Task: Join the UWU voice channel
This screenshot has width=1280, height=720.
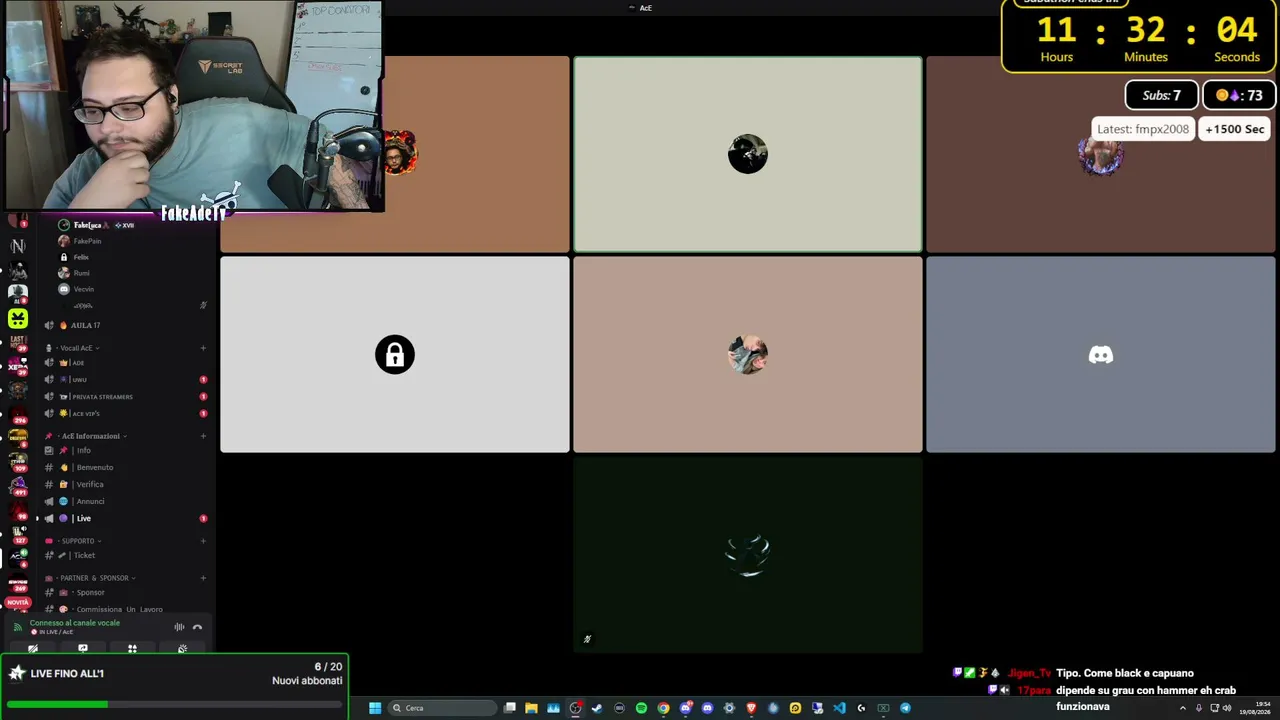Action: [x=126, y=380]
